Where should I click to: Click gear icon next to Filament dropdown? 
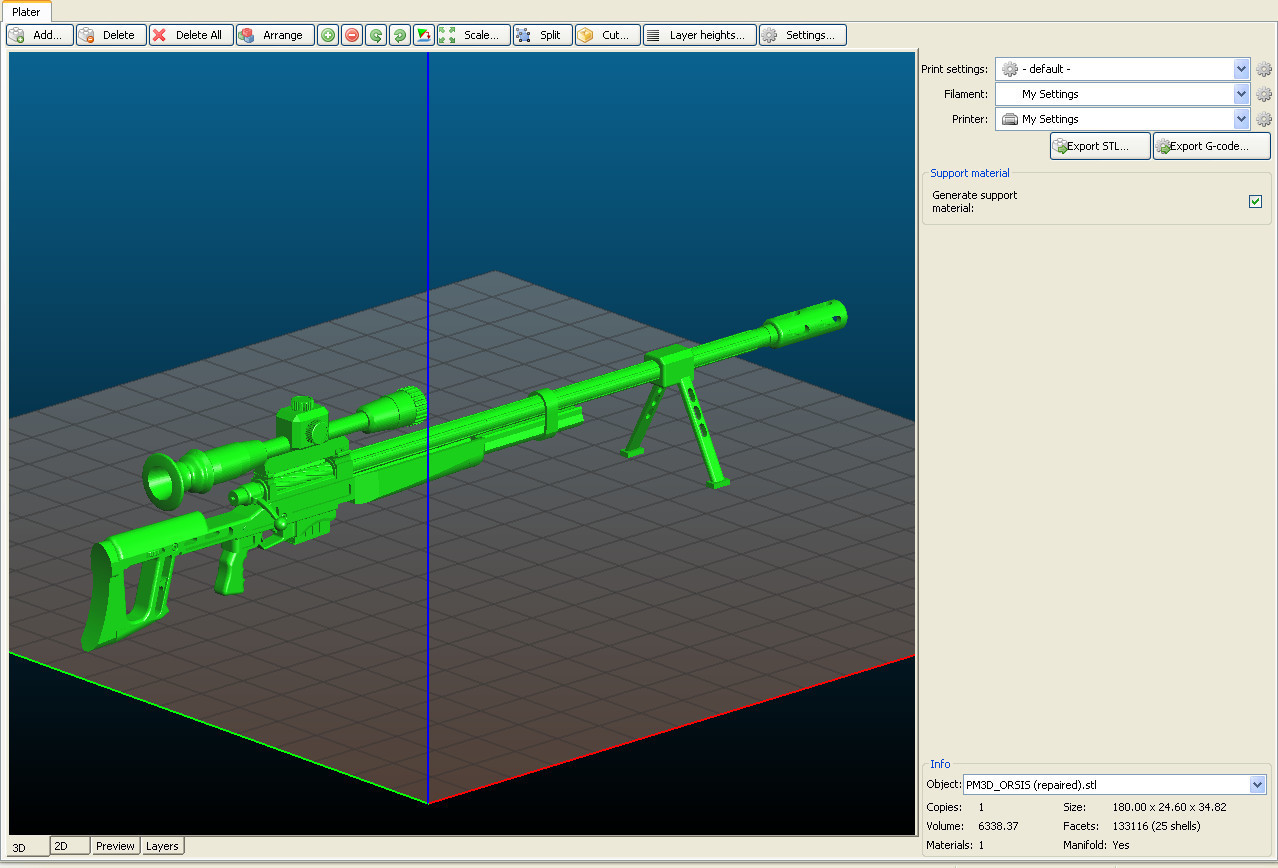click(1264, 94)
